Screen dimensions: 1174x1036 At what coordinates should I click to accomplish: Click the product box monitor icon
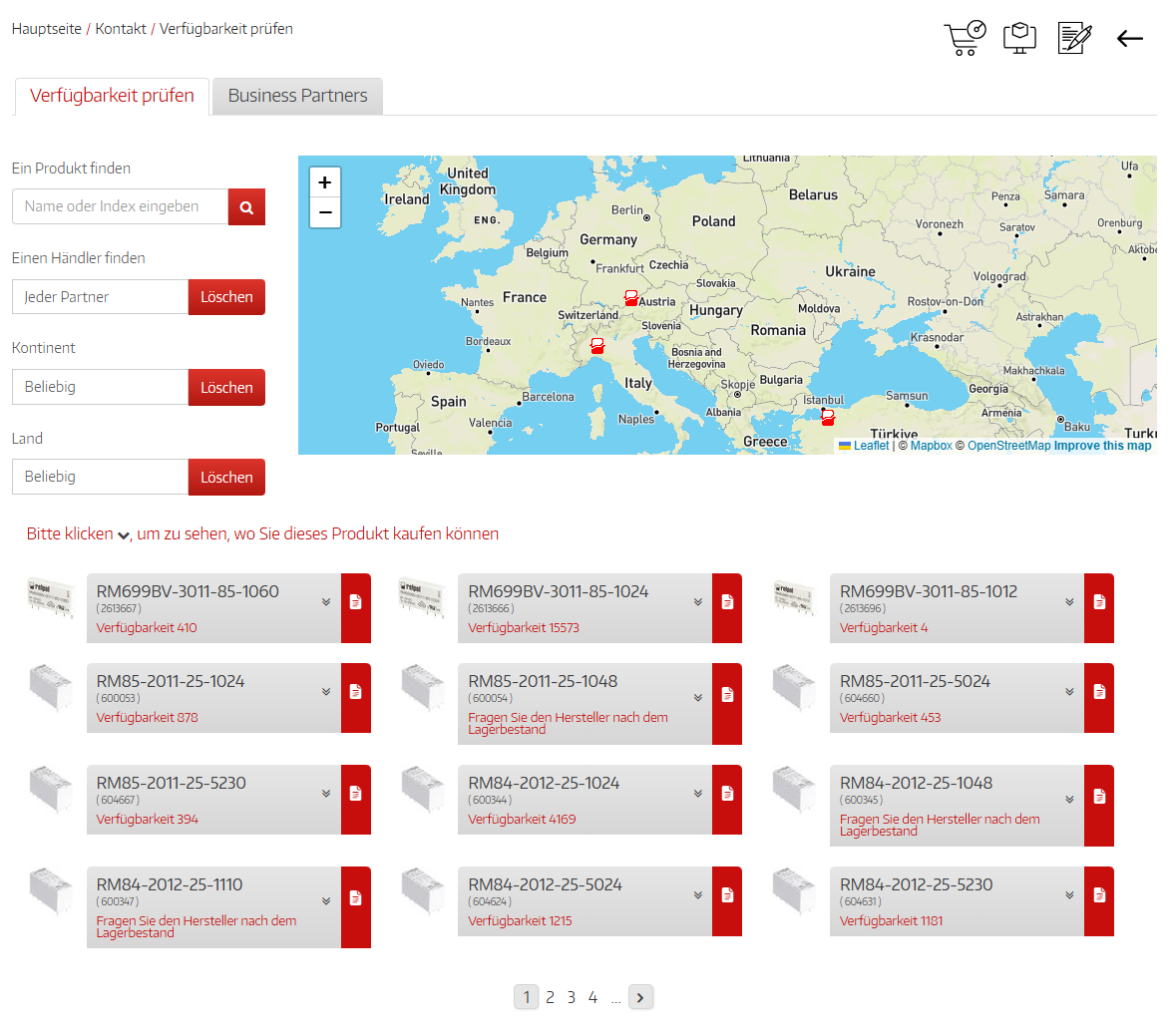(x=1018, y=38)
